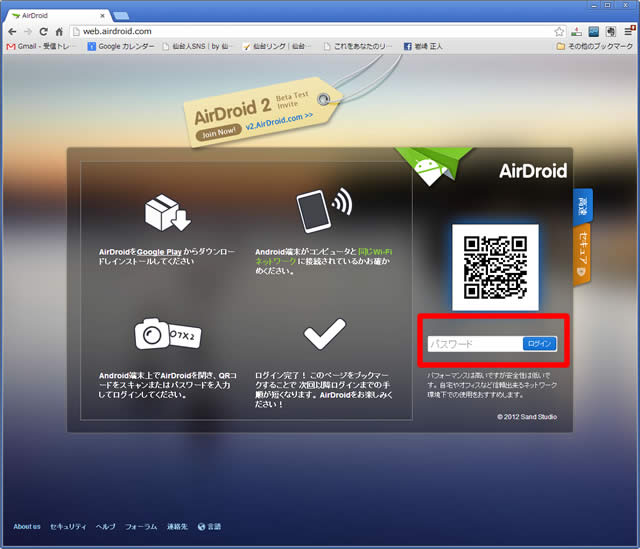Click the browser forward arrow
Image resolution: width=640 pixels, height=549 pixels.
click(28, 31)
